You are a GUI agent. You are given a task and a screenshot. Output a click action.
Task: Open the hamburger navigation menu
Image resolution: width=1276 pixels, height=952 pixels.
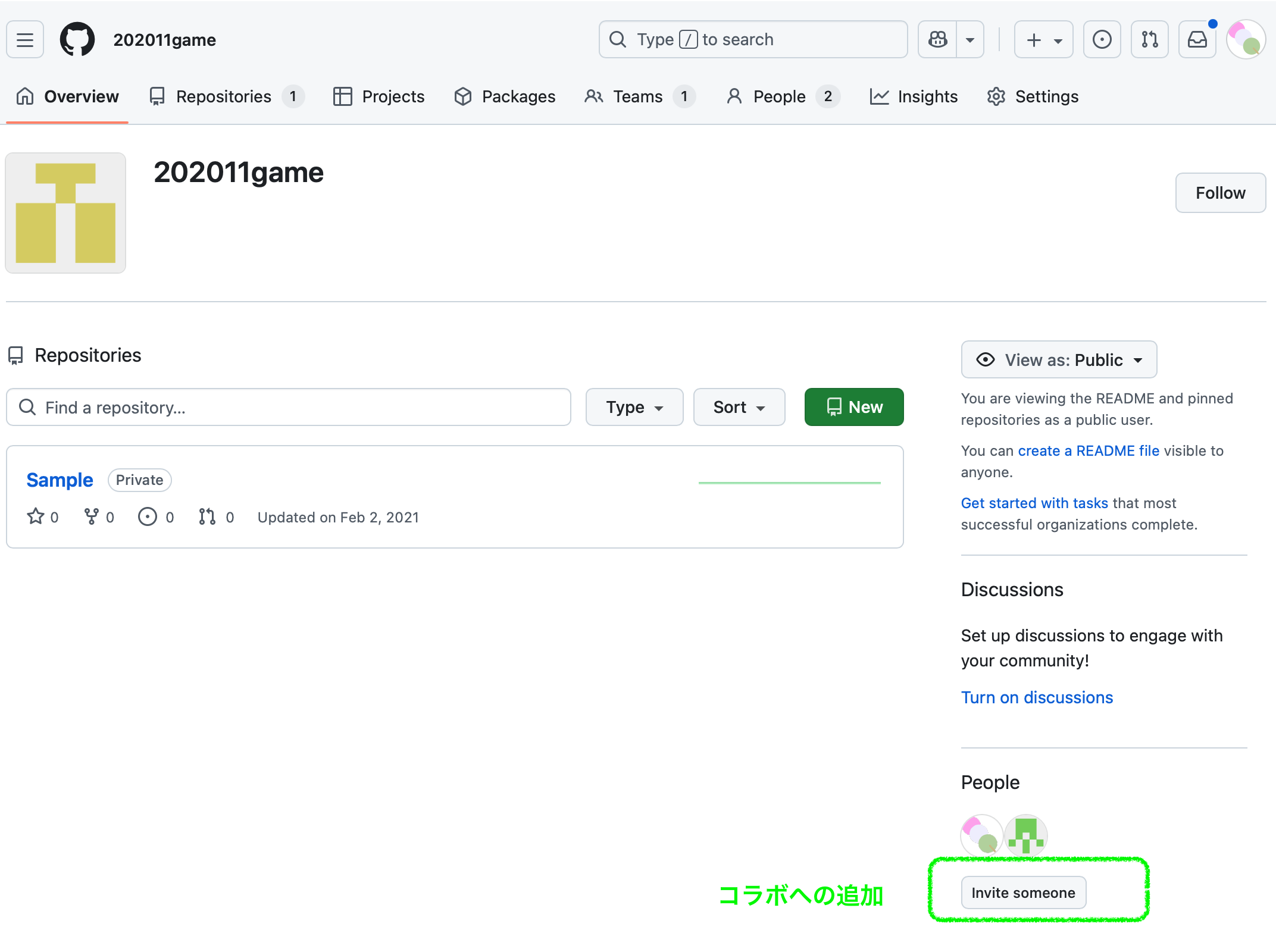tap(25, 40)
